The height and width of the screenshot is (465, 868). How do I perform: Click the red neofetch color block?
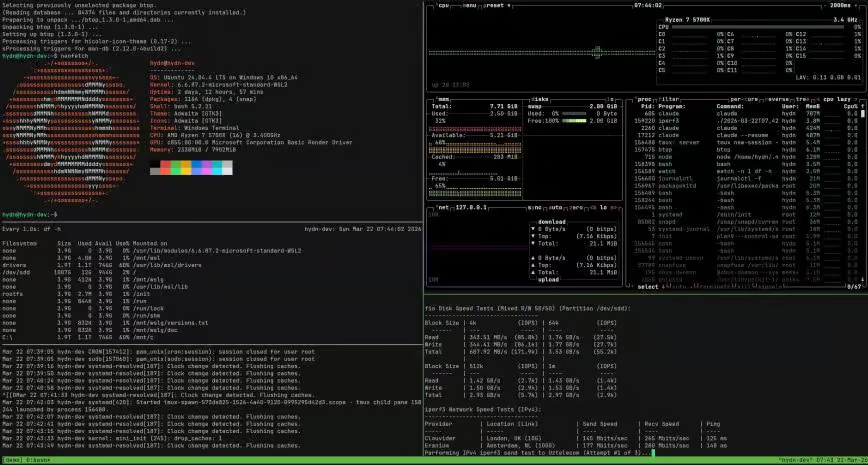point(165,168)
